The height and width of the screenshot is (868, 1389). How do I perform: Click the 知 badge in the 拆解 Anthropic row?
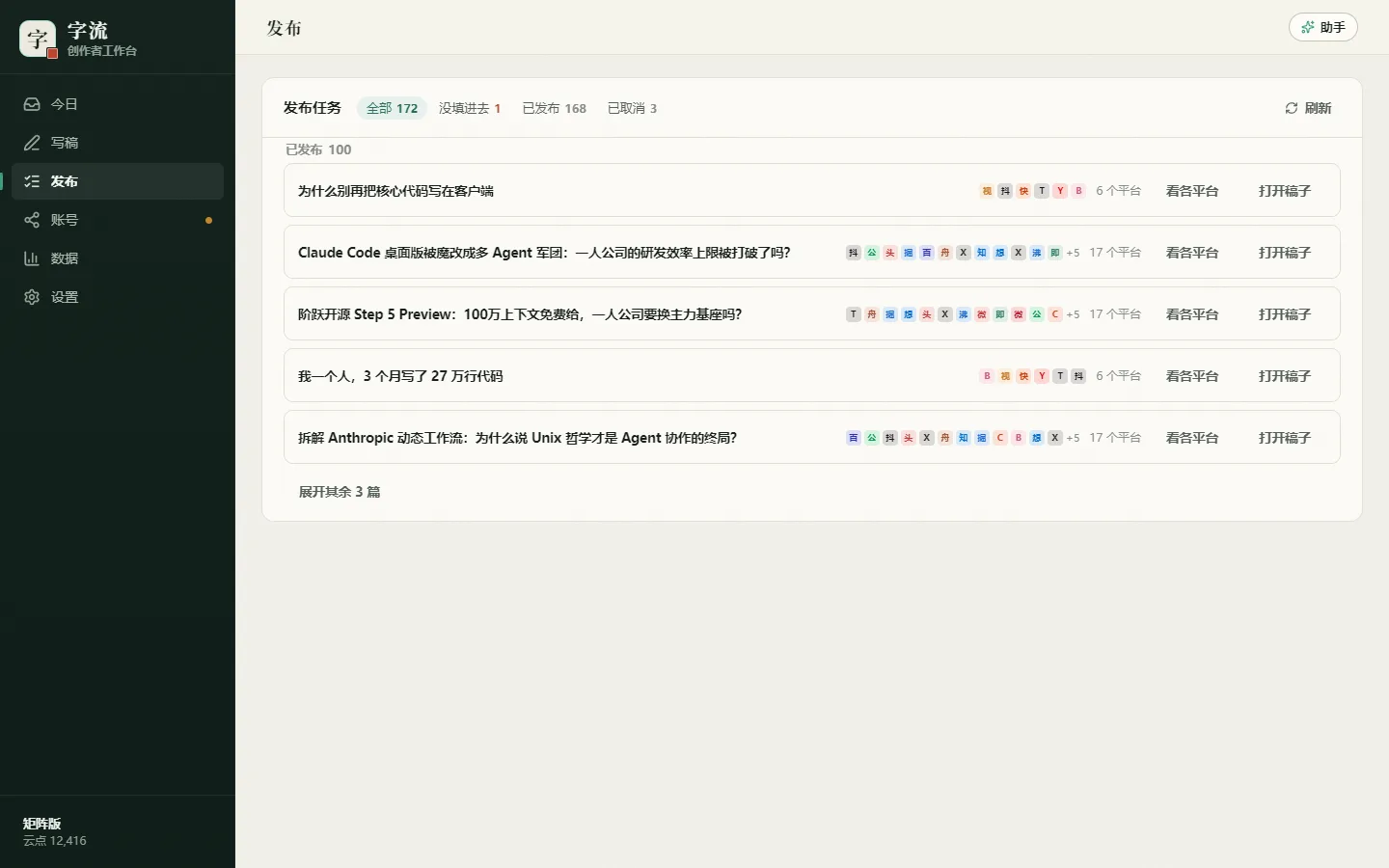[x=964, y=438]
